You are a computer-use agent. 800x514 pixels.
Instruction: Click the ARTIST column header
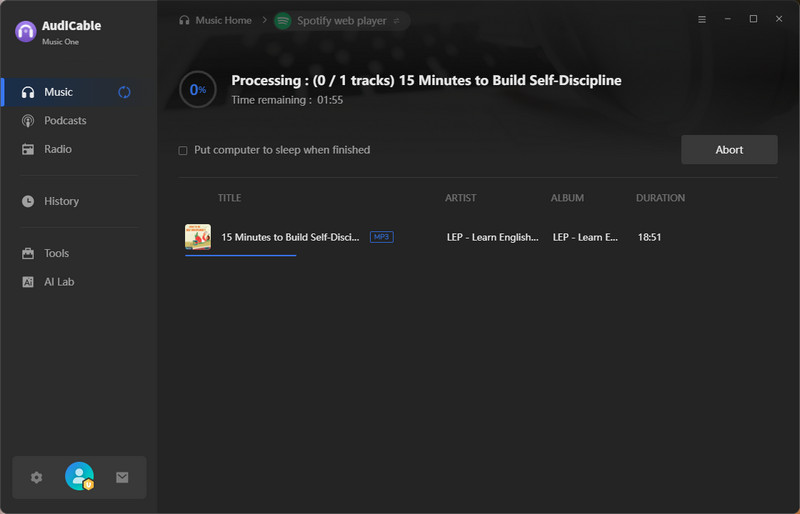coord(461,198)
